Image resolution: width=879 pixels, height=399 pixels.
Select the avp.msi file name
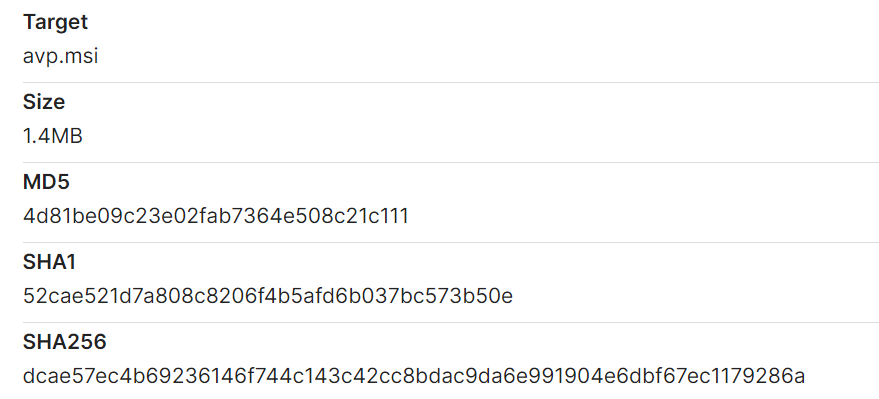click(x=61, y=56)
